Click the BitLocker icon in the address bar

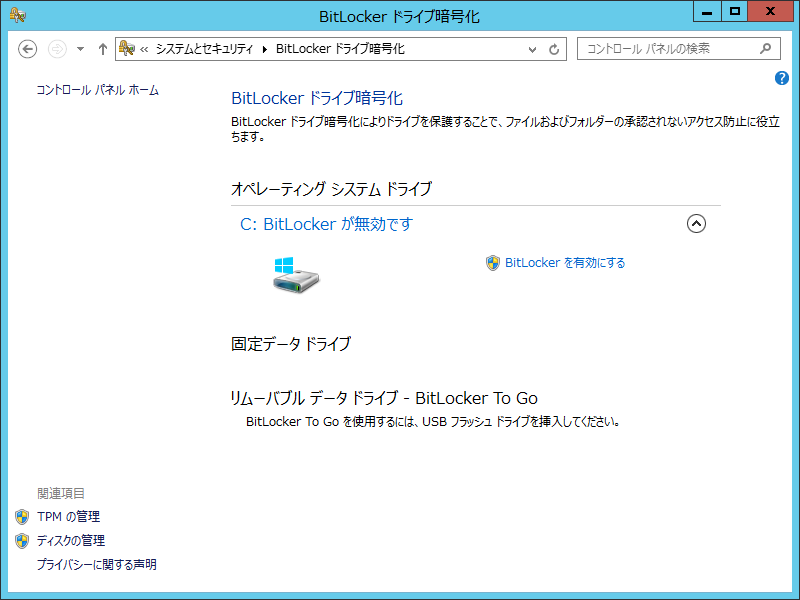tap(127, 48)
